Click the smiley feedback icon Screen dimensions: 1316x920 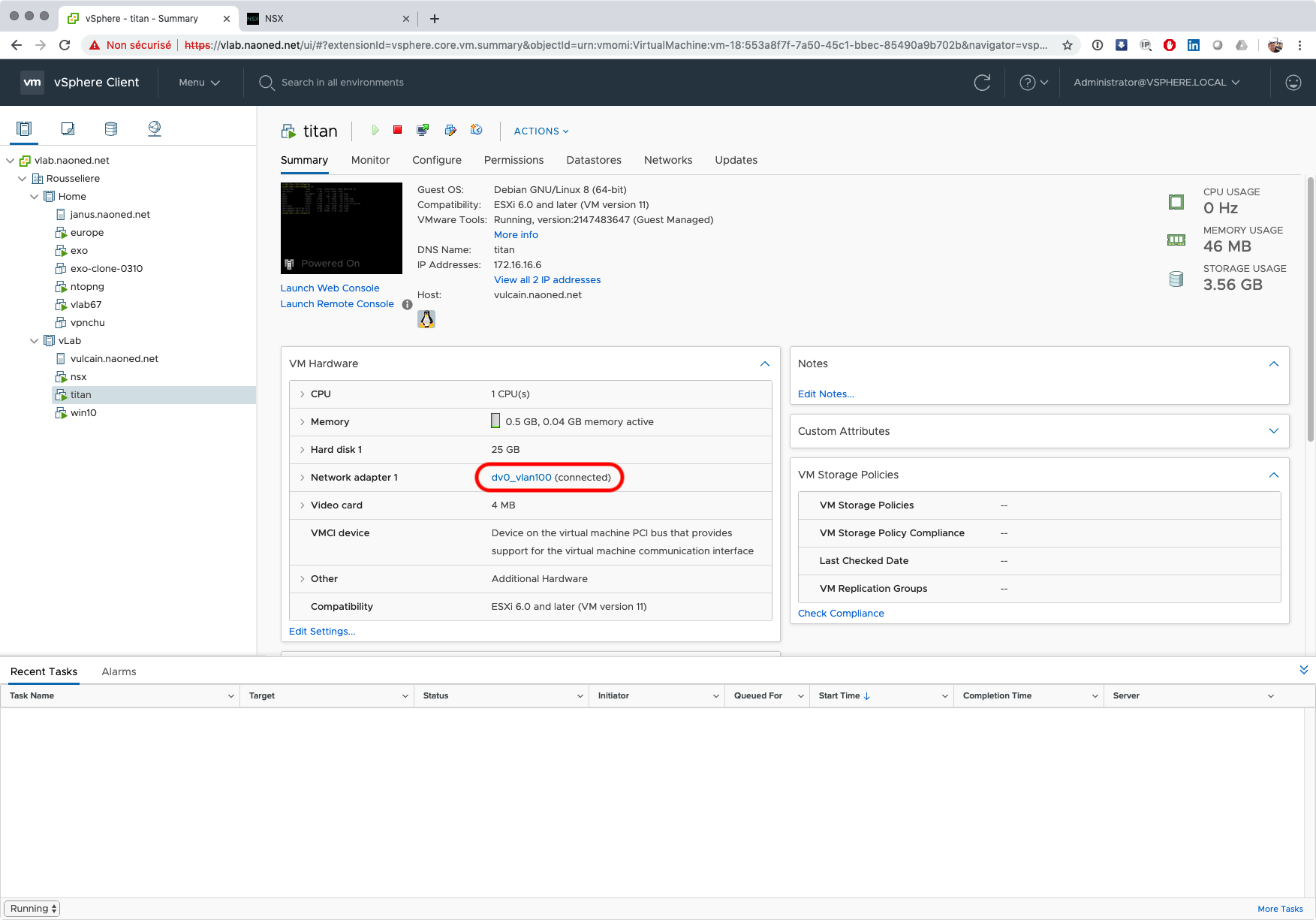pos(1293,83)
